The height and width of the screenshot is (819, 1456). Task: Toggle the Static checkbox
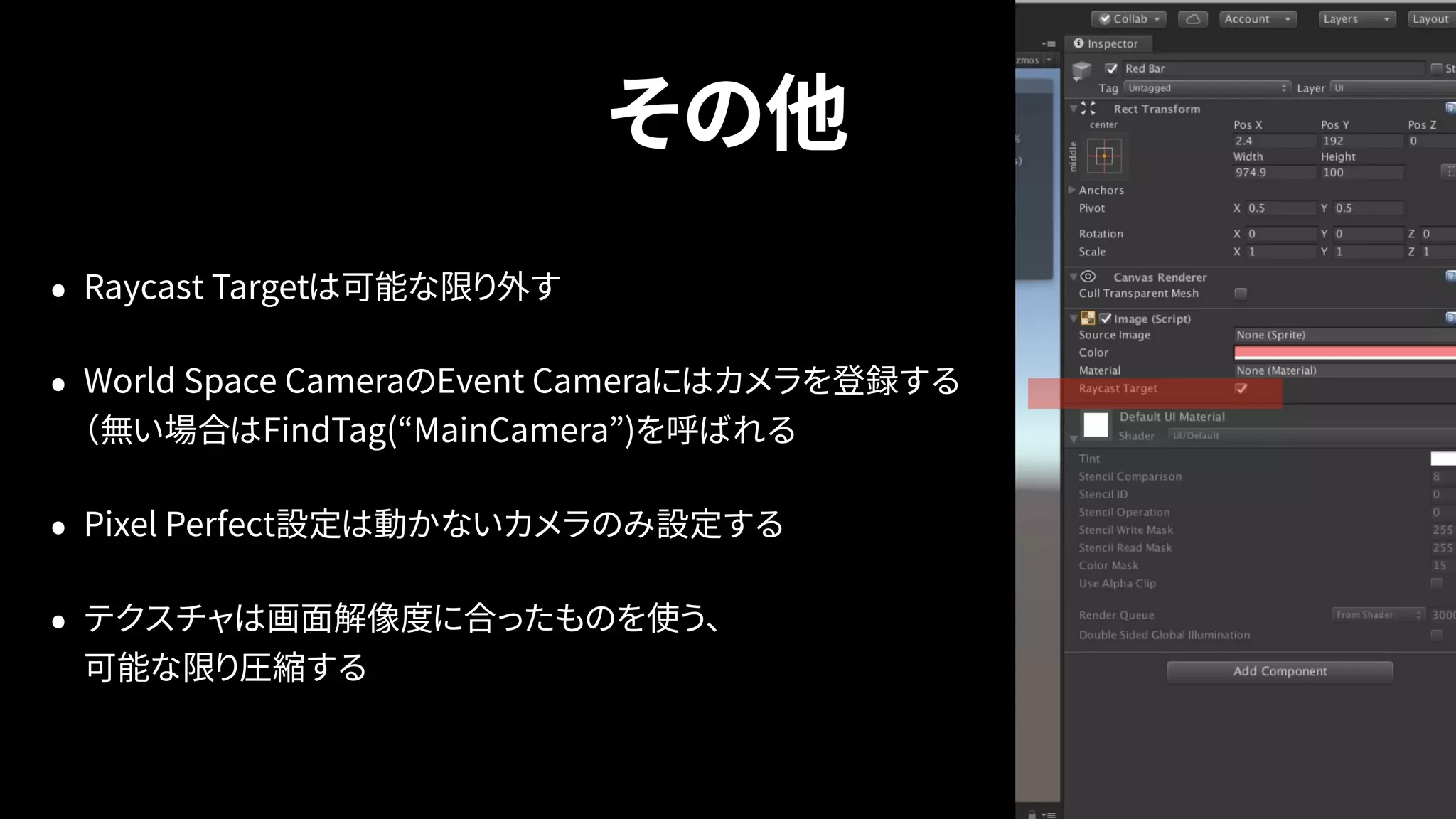[x=1437, y=68]
